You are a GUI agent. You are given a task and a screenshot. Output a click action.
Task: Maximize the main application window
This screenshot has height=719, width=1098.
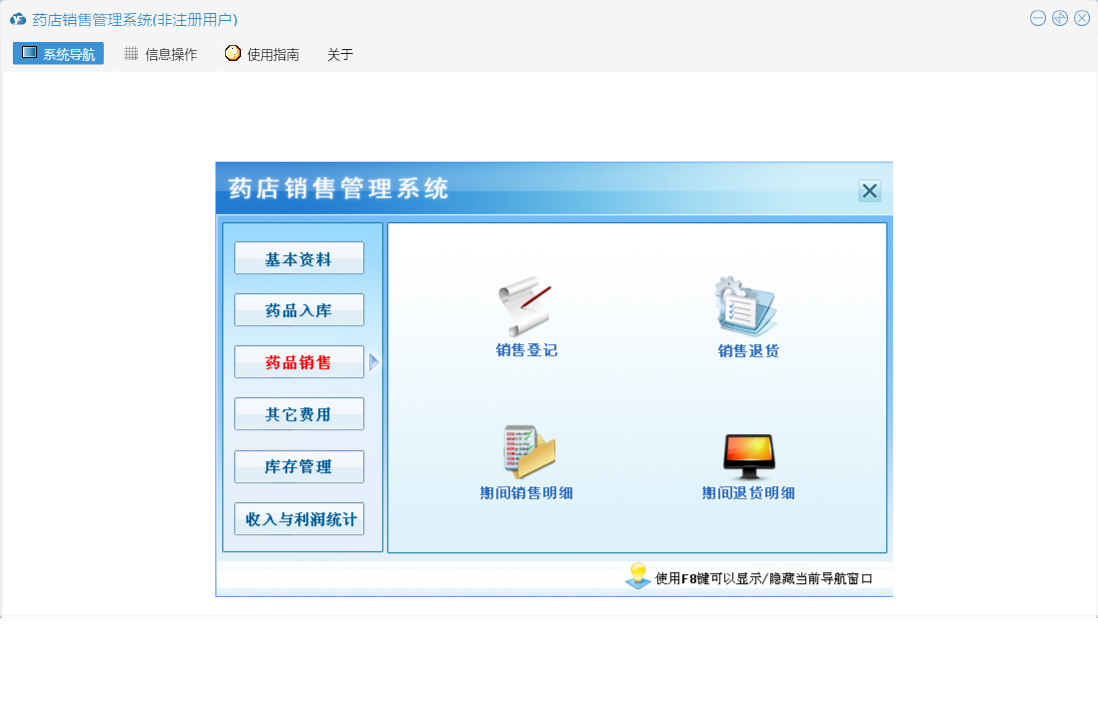pos(1060,18)
